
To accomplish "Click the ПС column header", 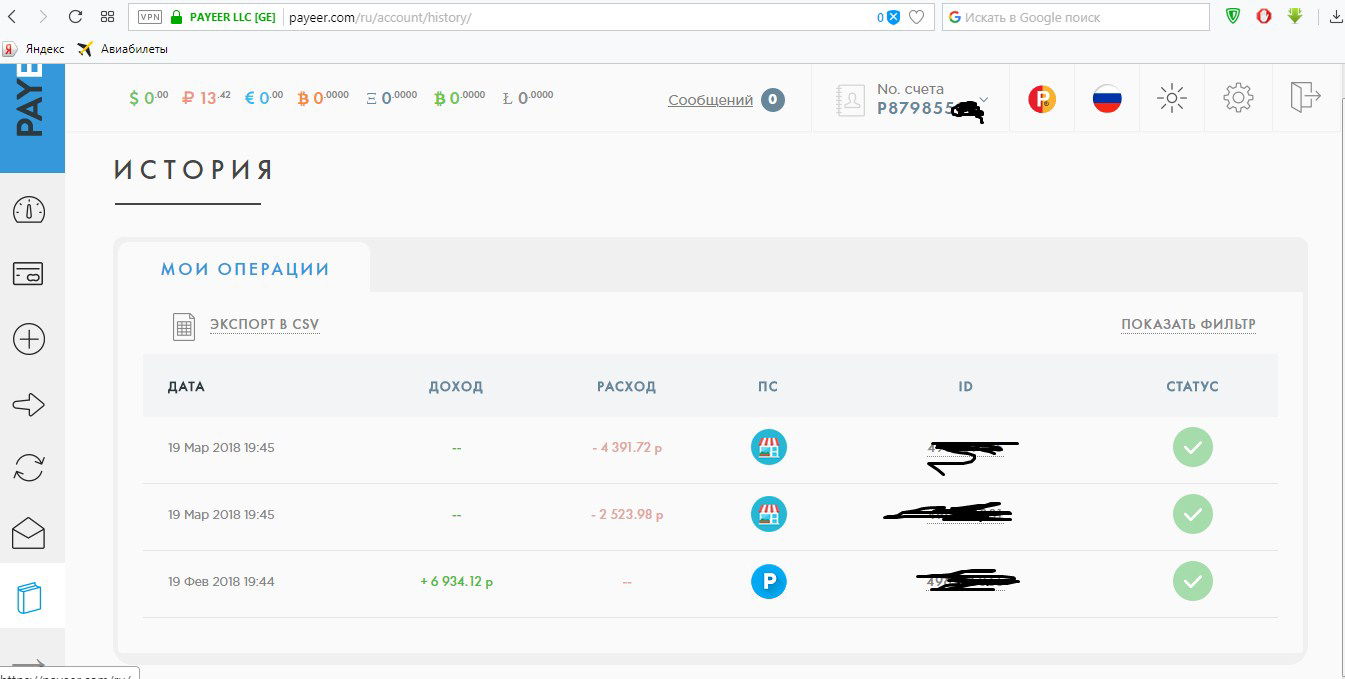I will point(768,386).
